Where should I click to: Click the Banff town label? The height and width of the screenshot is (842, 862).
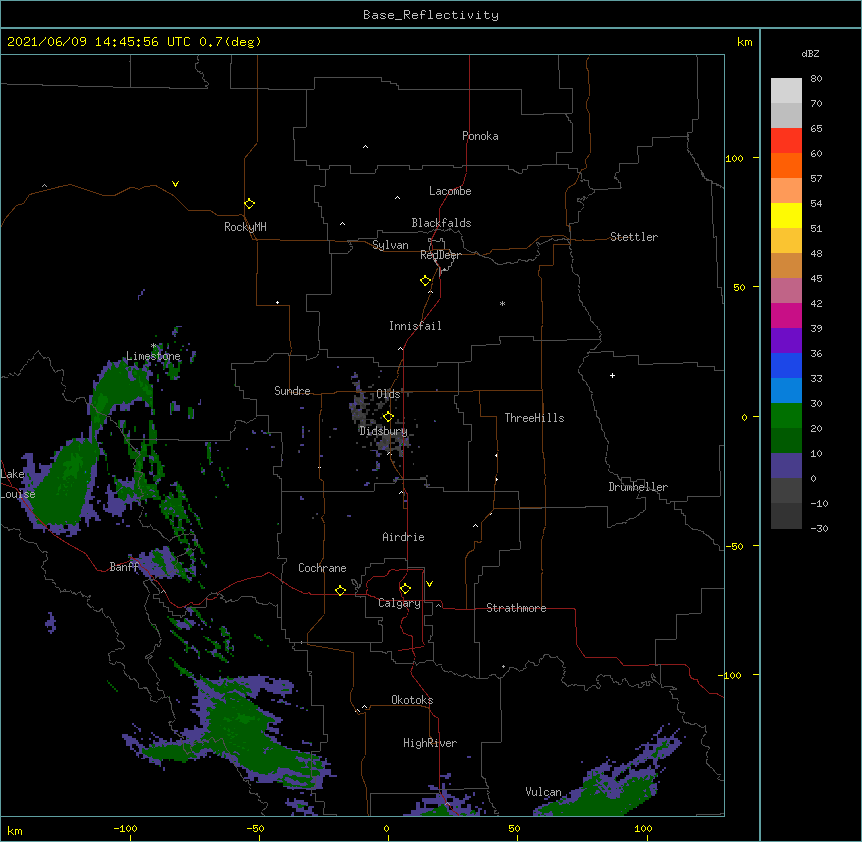124,567
